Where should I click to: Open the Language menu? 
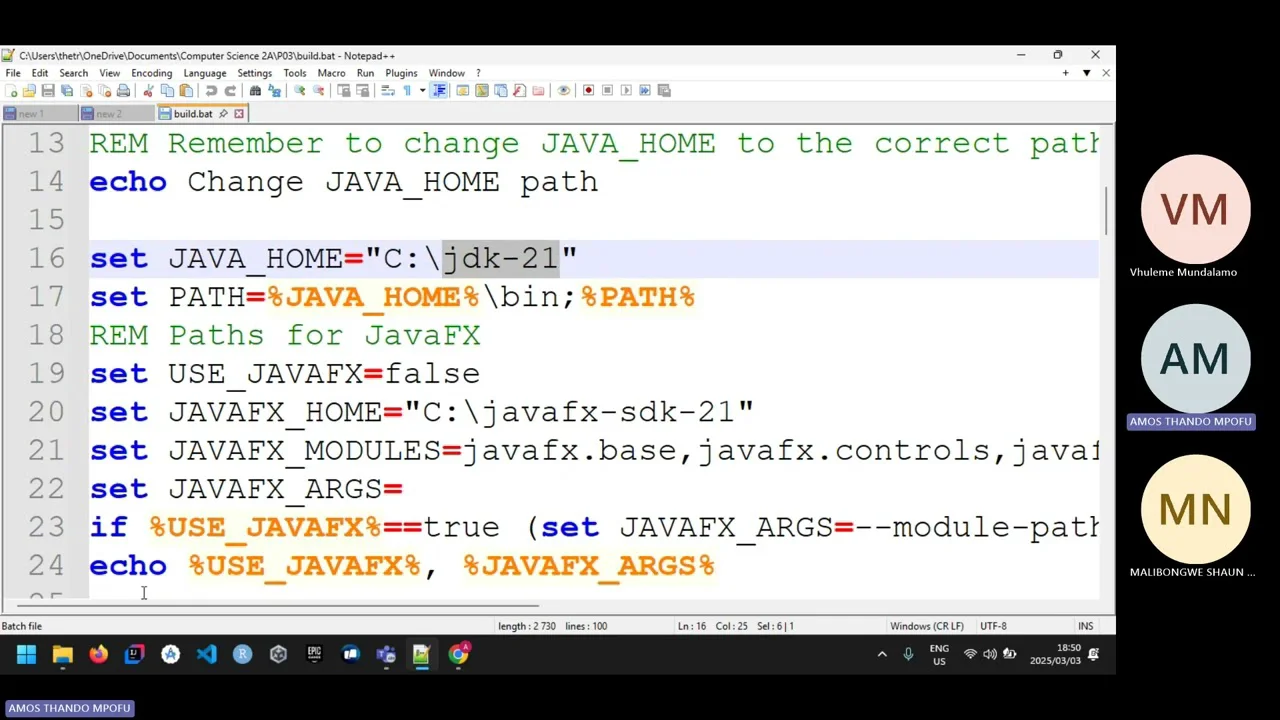(x=204, y=73)
